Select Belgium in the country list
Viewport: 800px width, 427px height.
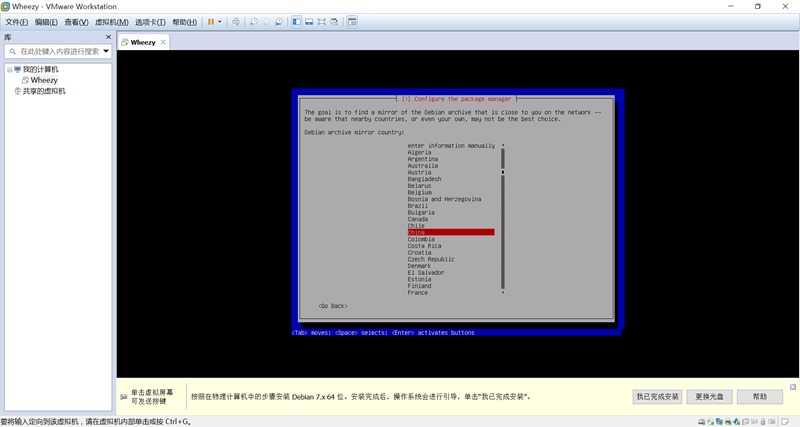(x=419, y=192)
